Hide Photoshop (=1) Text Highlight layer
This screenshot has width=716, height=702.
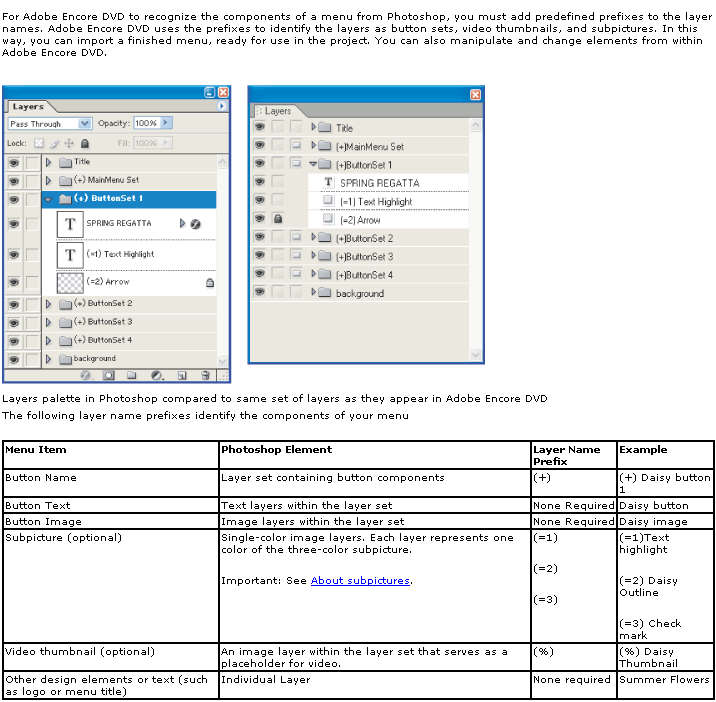coord(14,254)
